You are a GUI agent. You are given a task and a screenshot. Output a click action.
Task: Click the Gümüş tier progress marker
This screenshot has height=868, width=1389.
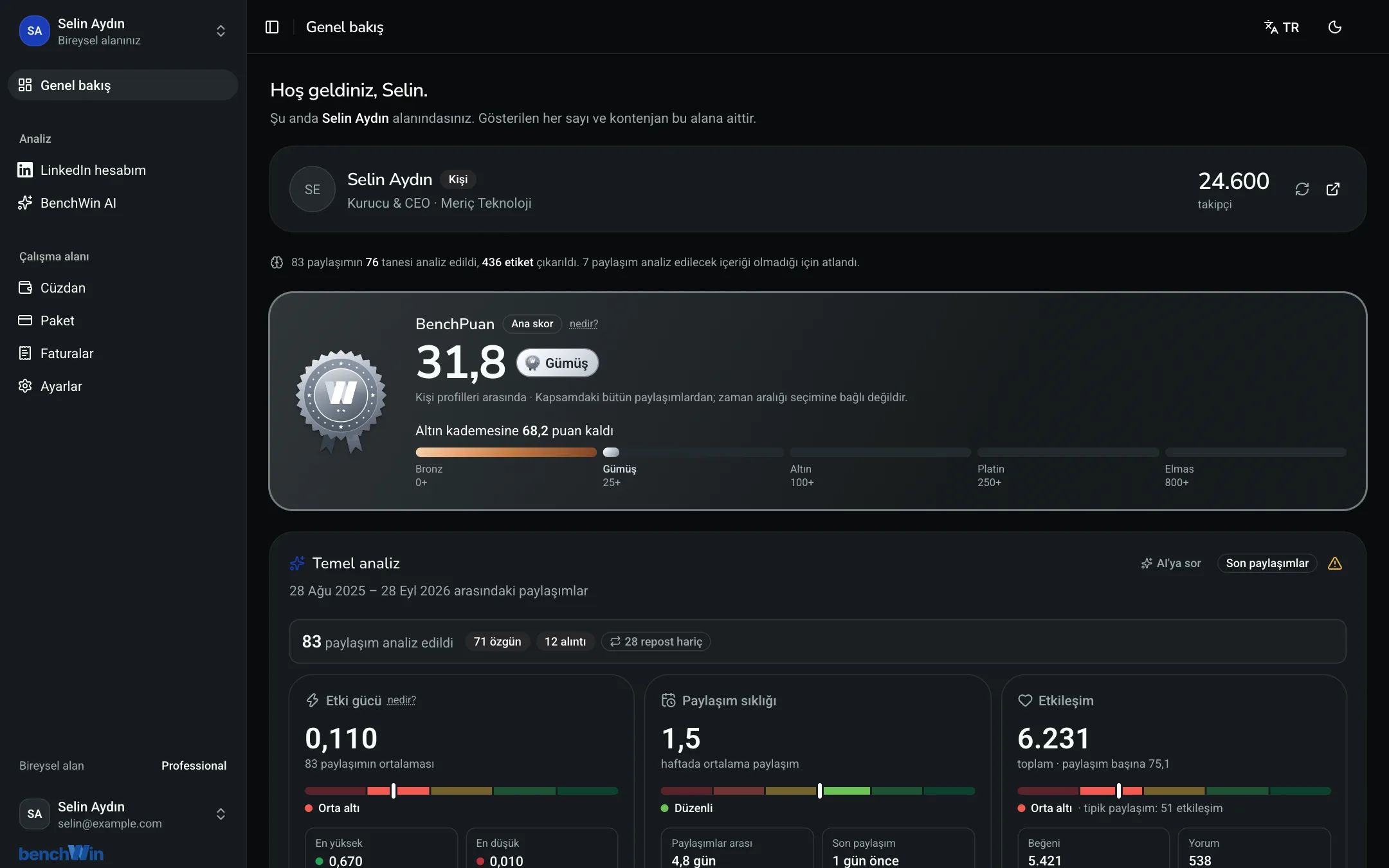[x=611, y=452]
